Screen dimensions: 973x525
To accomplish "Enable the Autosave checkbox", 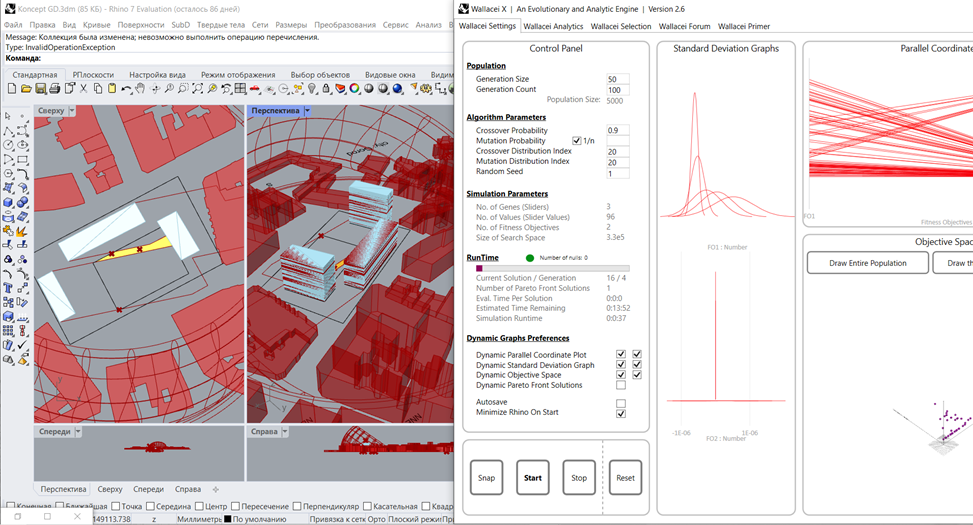I will [621, 403].
